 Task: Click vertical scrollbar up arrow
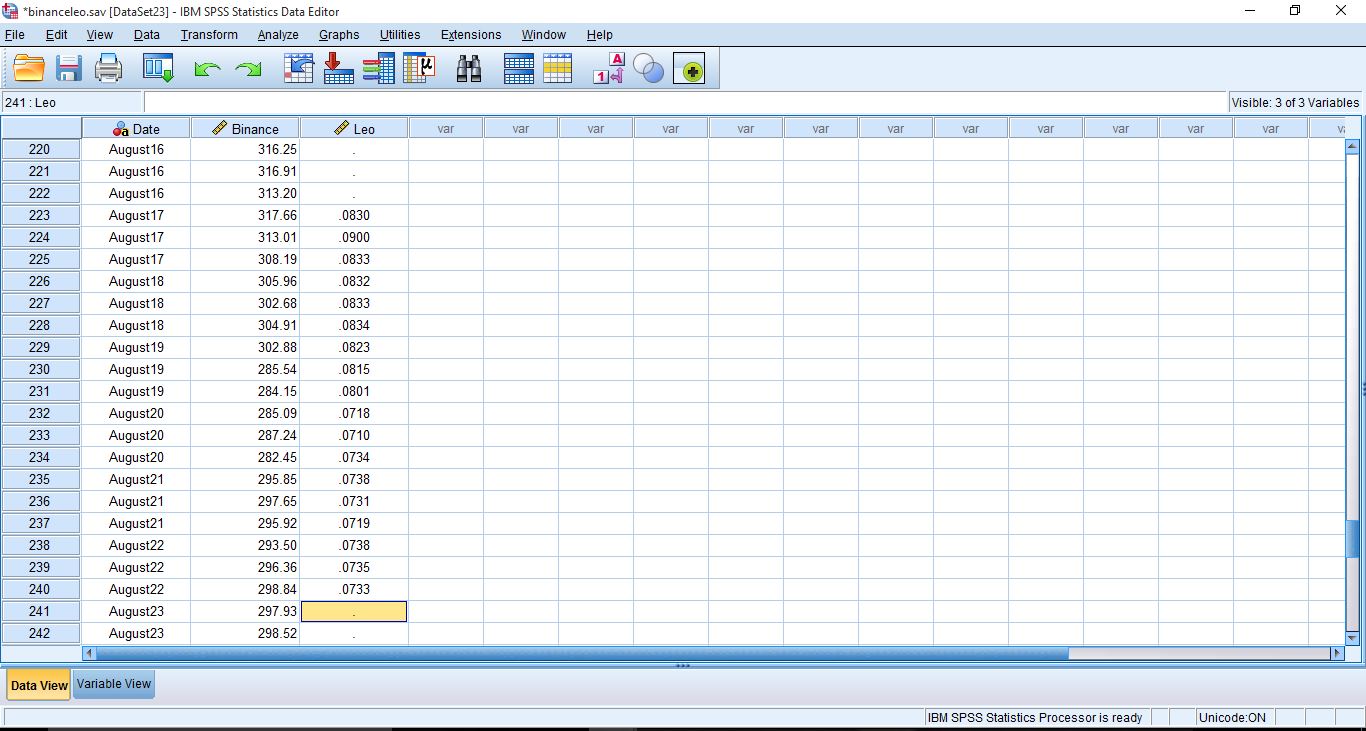click(1352, 146)
